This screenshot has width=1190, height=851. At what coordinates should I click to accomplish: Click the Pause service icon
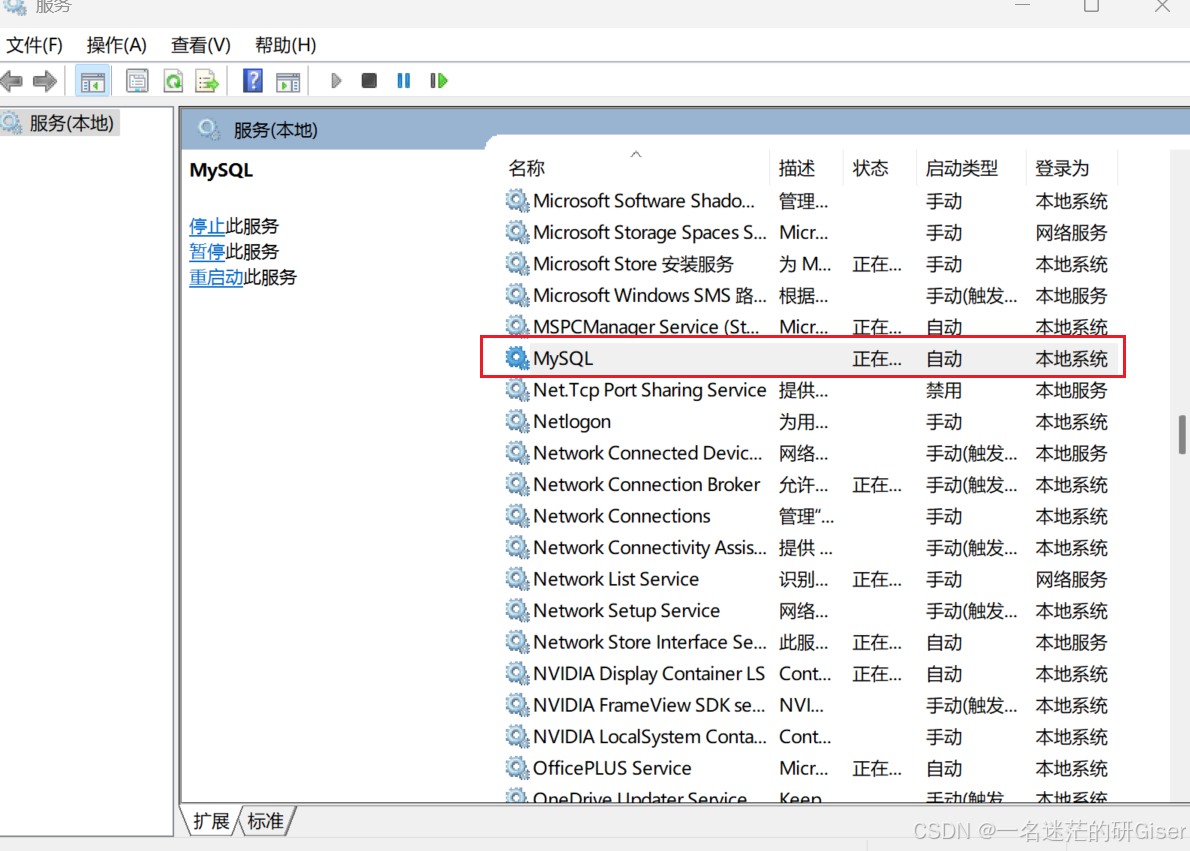[x=404, y=80]
